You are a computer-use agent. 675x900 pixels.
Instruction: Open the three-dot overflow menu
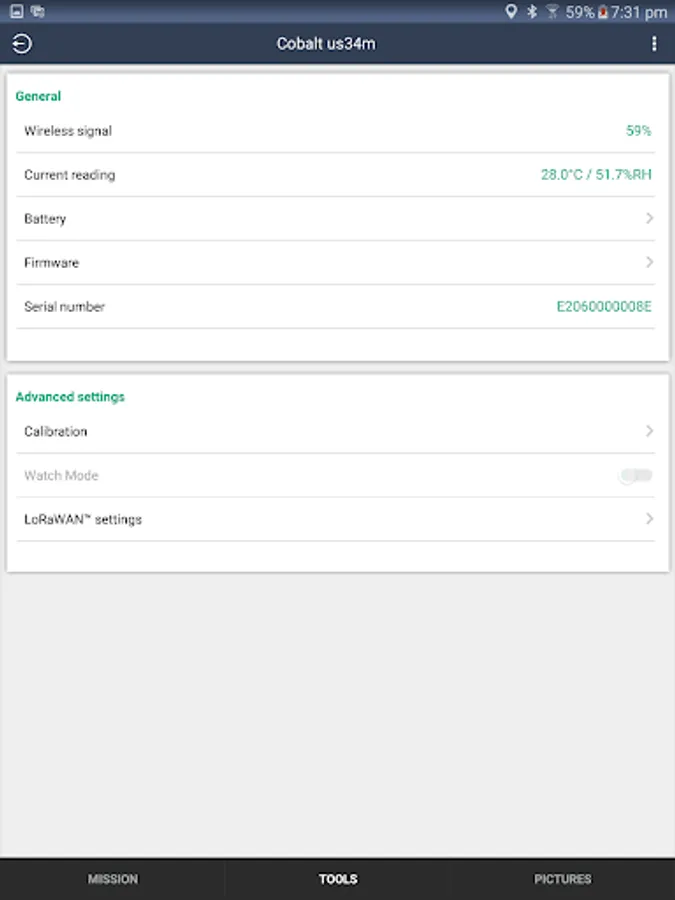[x=654, y=44]
